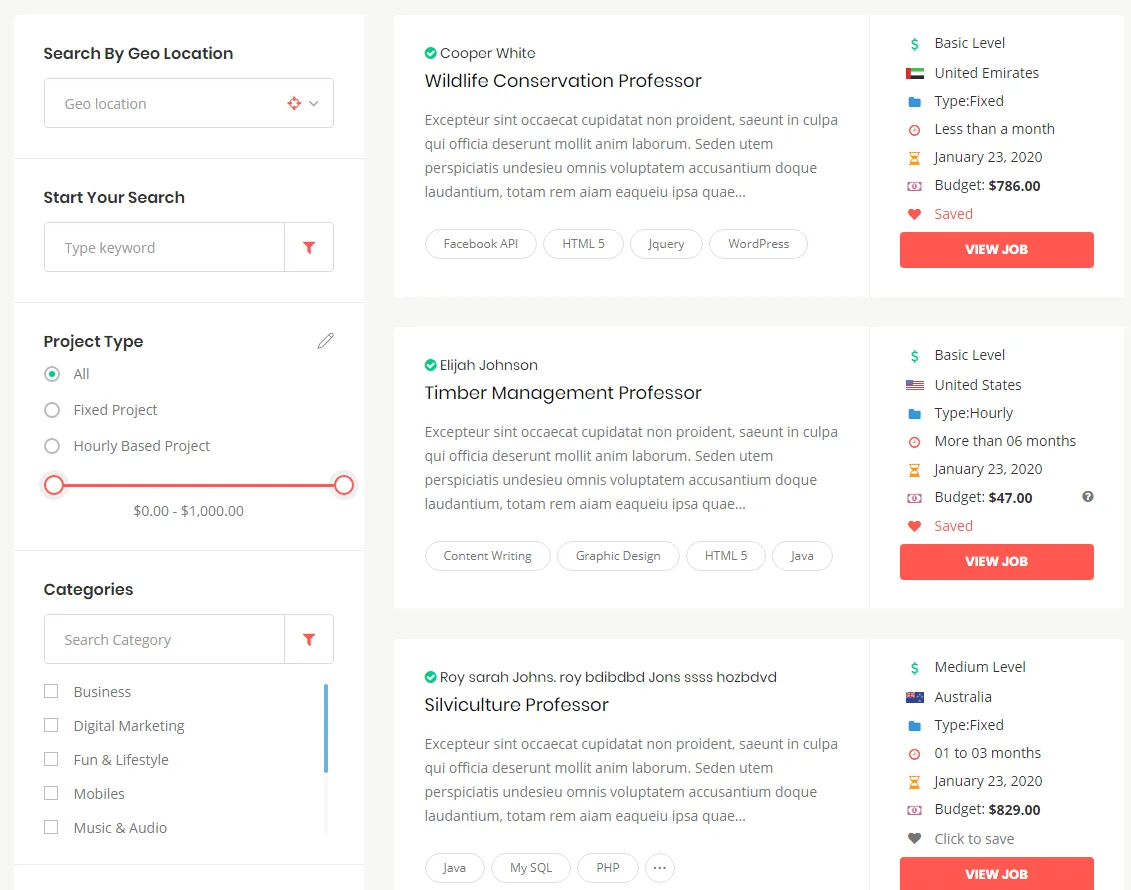Unsave Timber Management Professor via heart icon
The width and height of the screenshot is (1131, 890).
914,526
